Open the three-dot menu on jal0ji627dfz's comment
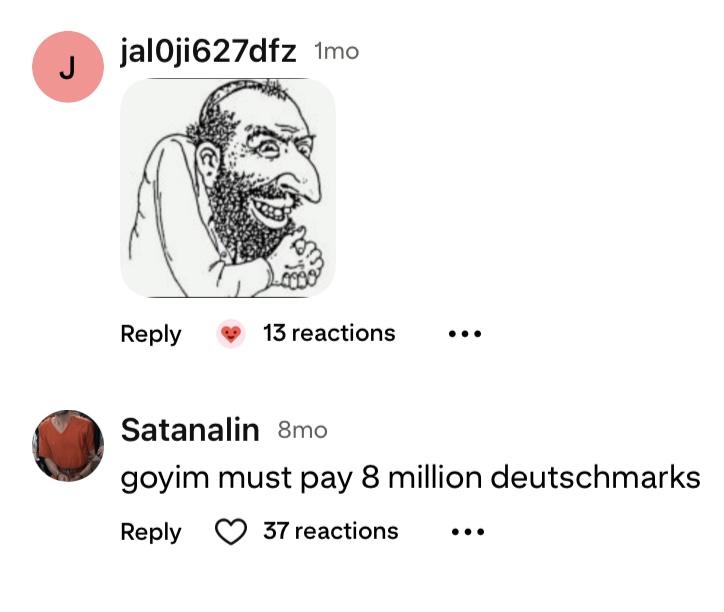The height and width of the screenshot is (612, 724). 465,333
